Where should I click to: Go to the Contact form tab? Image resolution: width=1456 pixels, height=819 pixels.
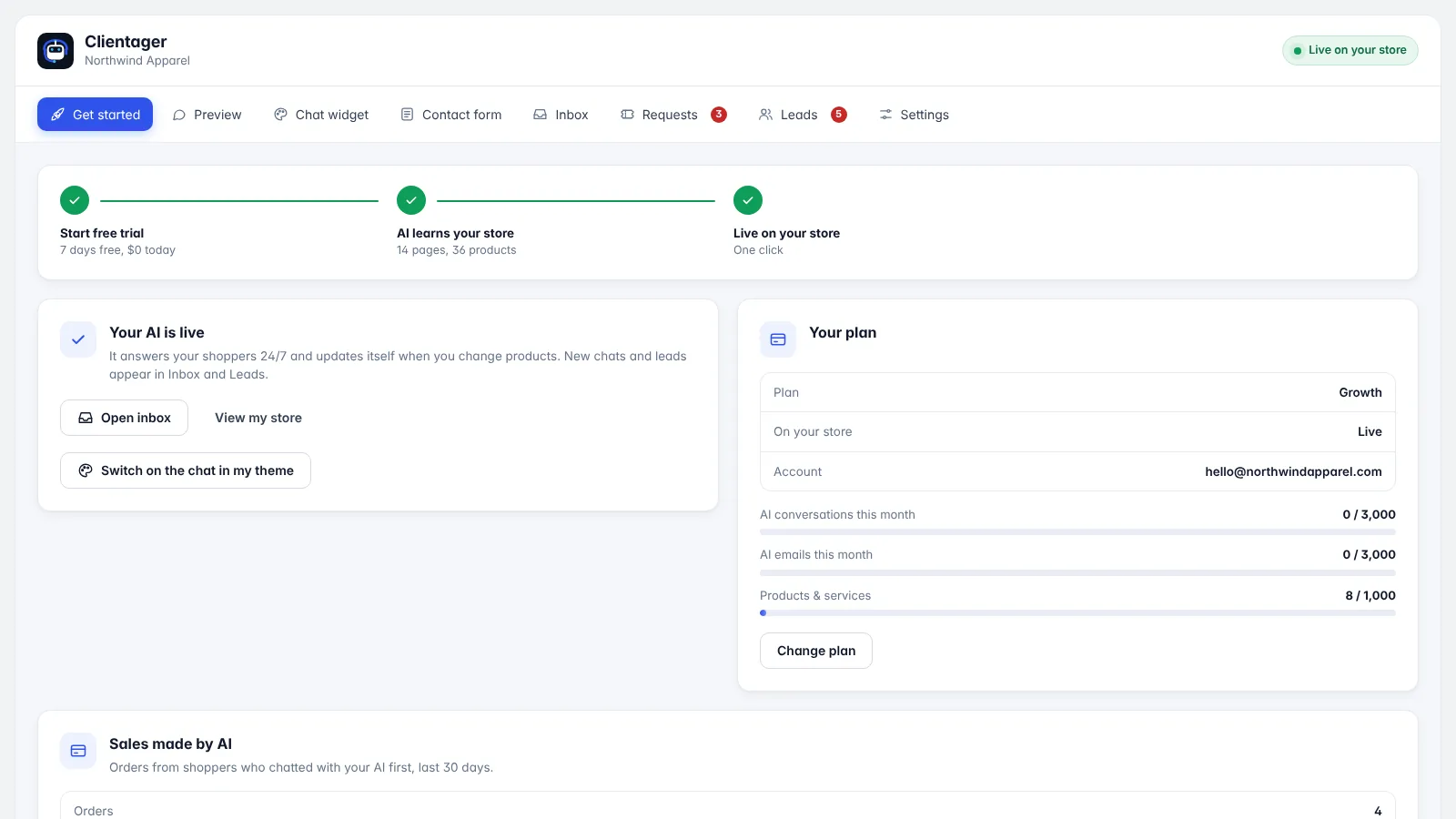[x=451, y=115]
